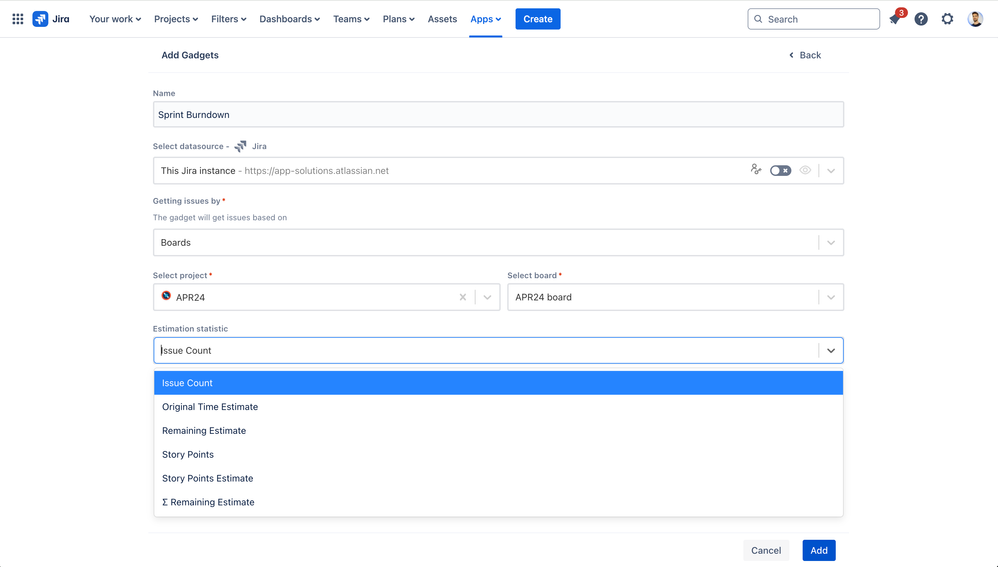Expand the Select project dropdown chevron
The image size is (998, 567).
[x=487, y=297]
